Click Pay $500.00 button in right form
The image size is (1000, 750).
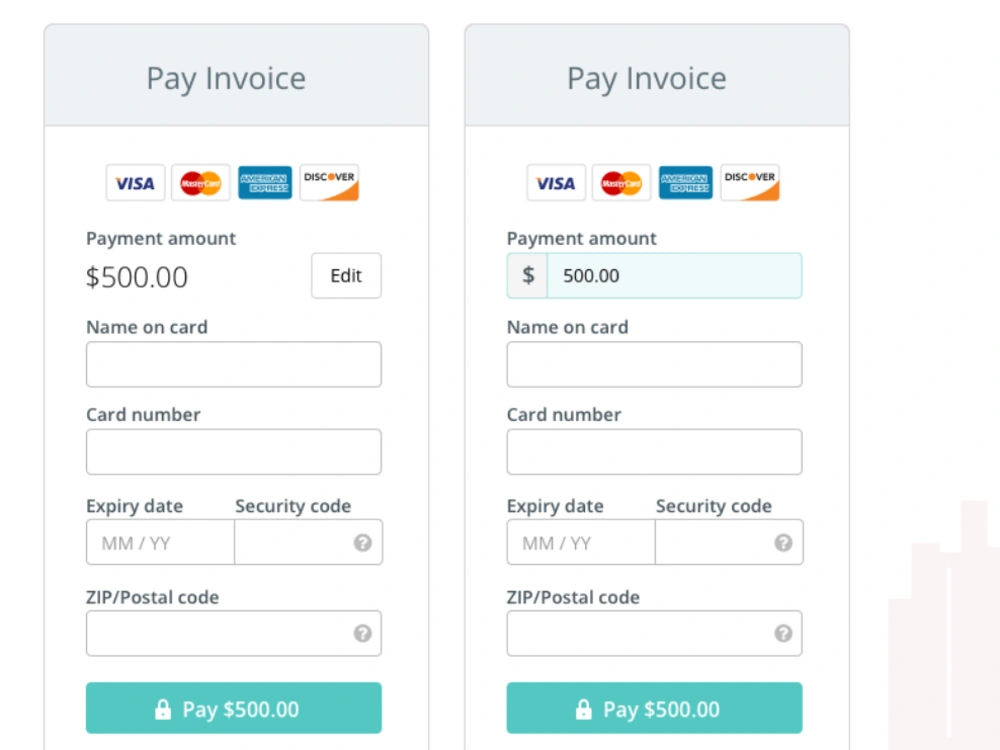click(x=654, y=708)
